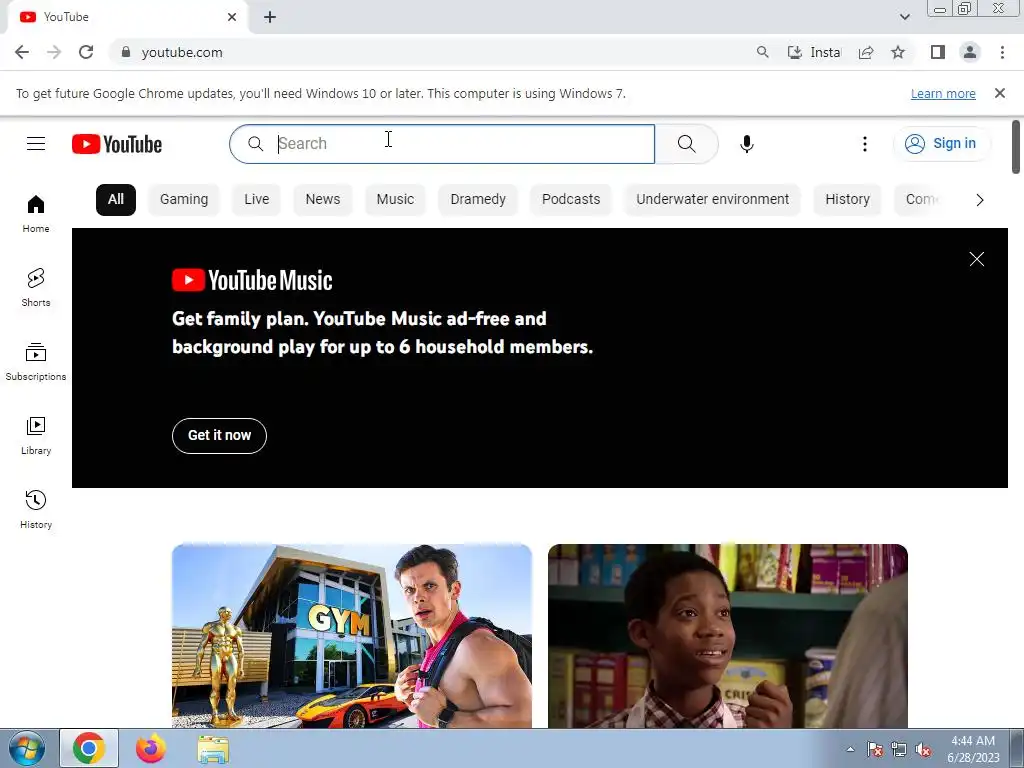
Task: Click Sign in button
Action: pyautogui.click(x=941, y=144)
